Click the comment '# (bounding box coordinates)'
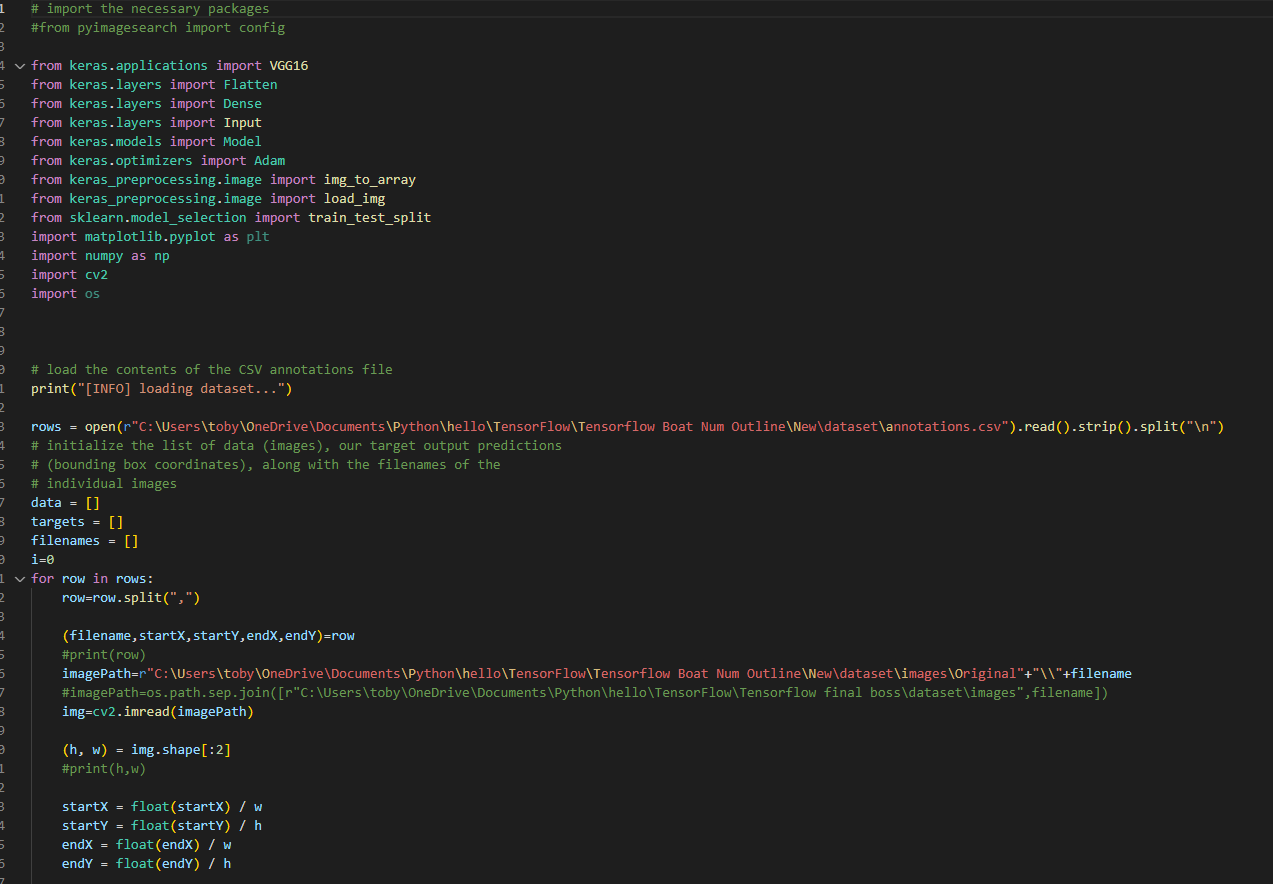 coord(266,465)
